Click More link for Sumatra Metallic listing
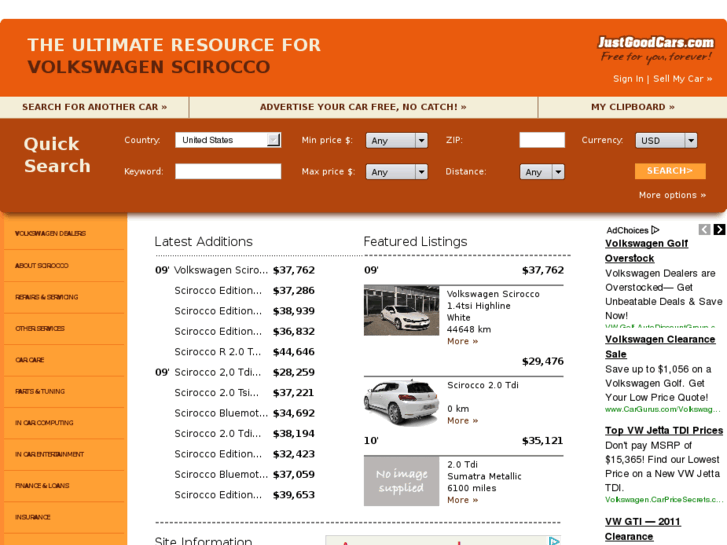The height and width of the screenshot is (545, 727). coord(462,500)
